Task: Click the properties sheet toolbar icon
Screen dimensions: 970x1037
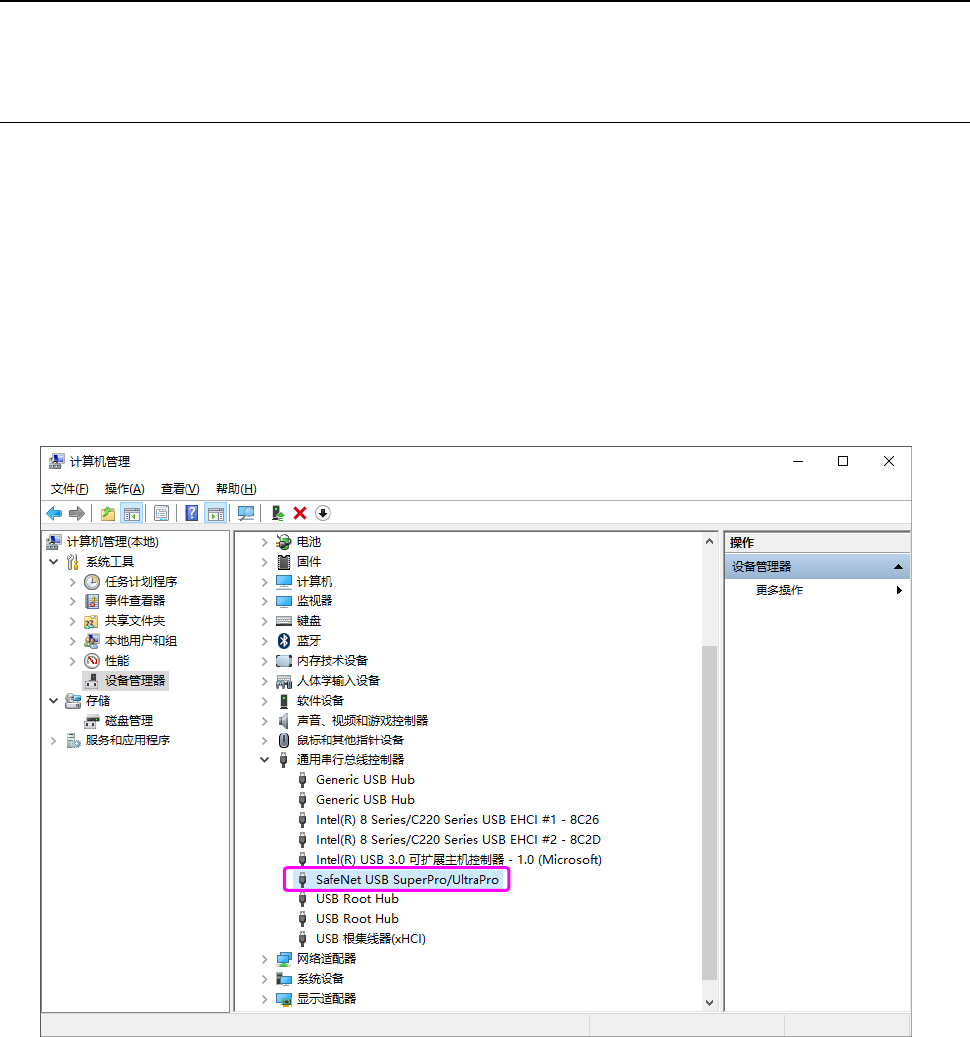Action: pos(161,513)
